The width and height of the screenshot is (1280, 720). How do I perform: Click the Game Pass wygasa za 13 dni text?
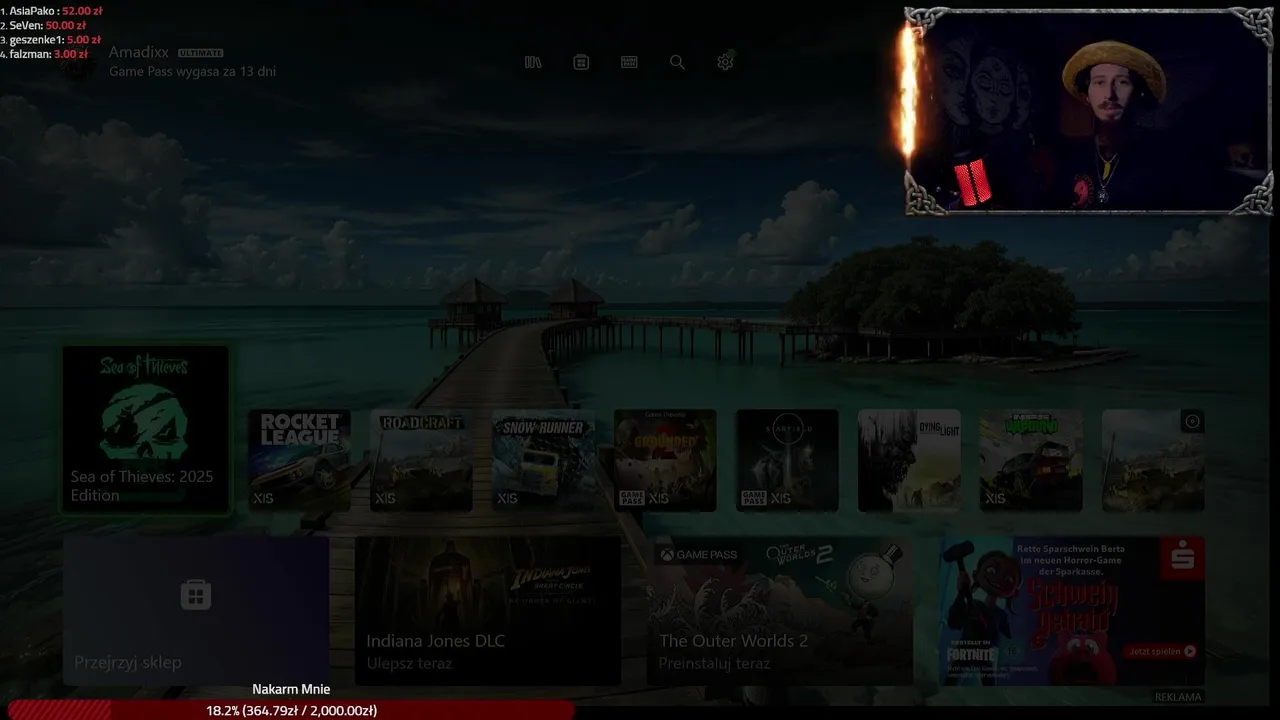click(192, 72)
